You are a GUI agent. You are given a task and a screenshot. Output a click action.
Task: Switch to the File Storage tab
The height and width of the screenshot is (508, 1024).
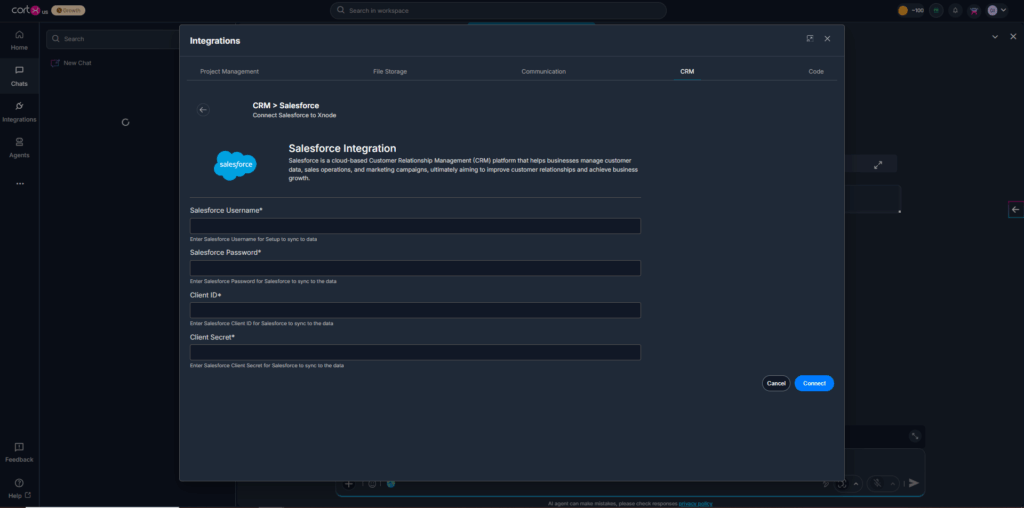(x=390, y=71)
